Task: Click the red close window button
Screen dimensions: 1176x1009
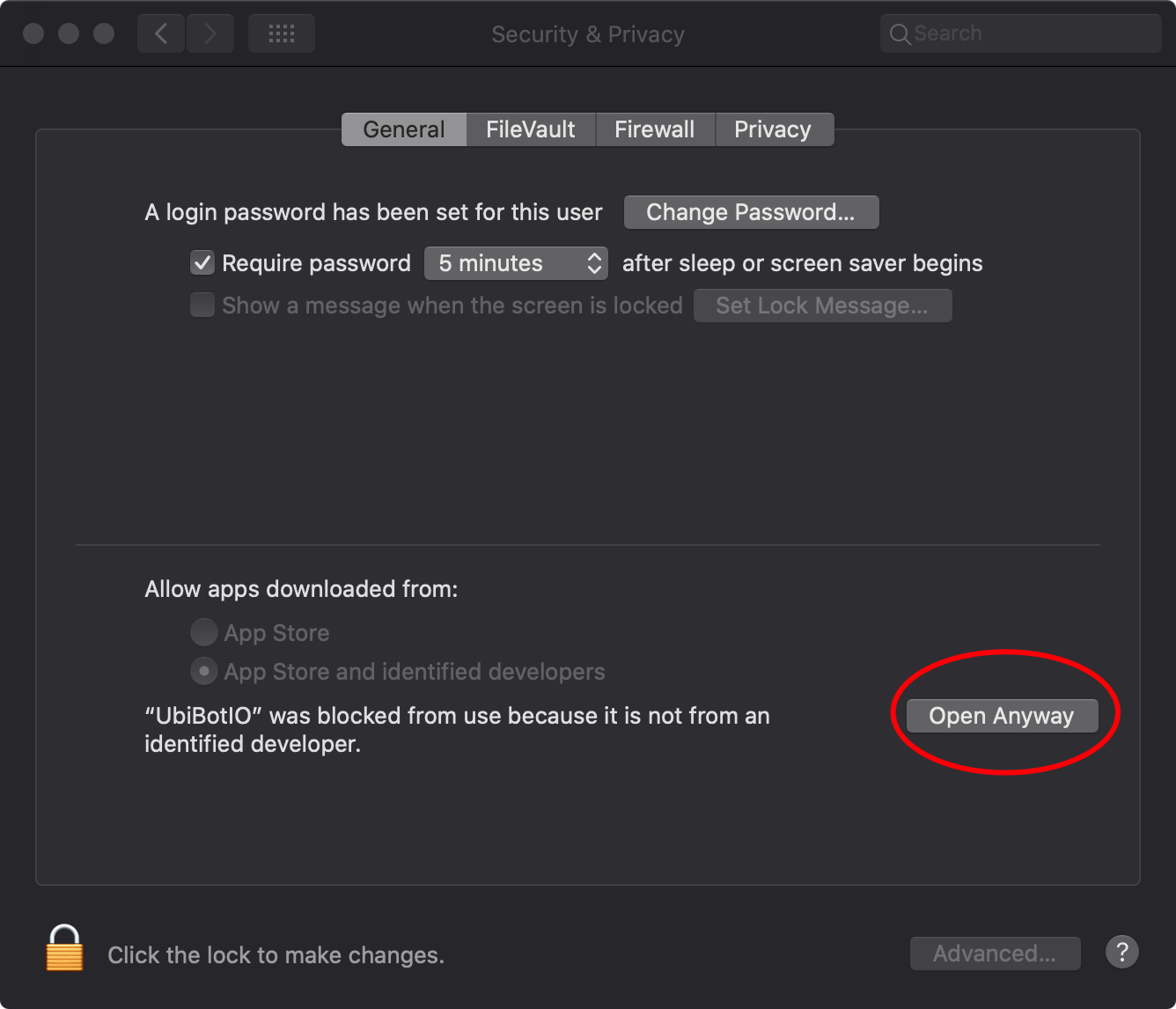Action: [33, 33]
